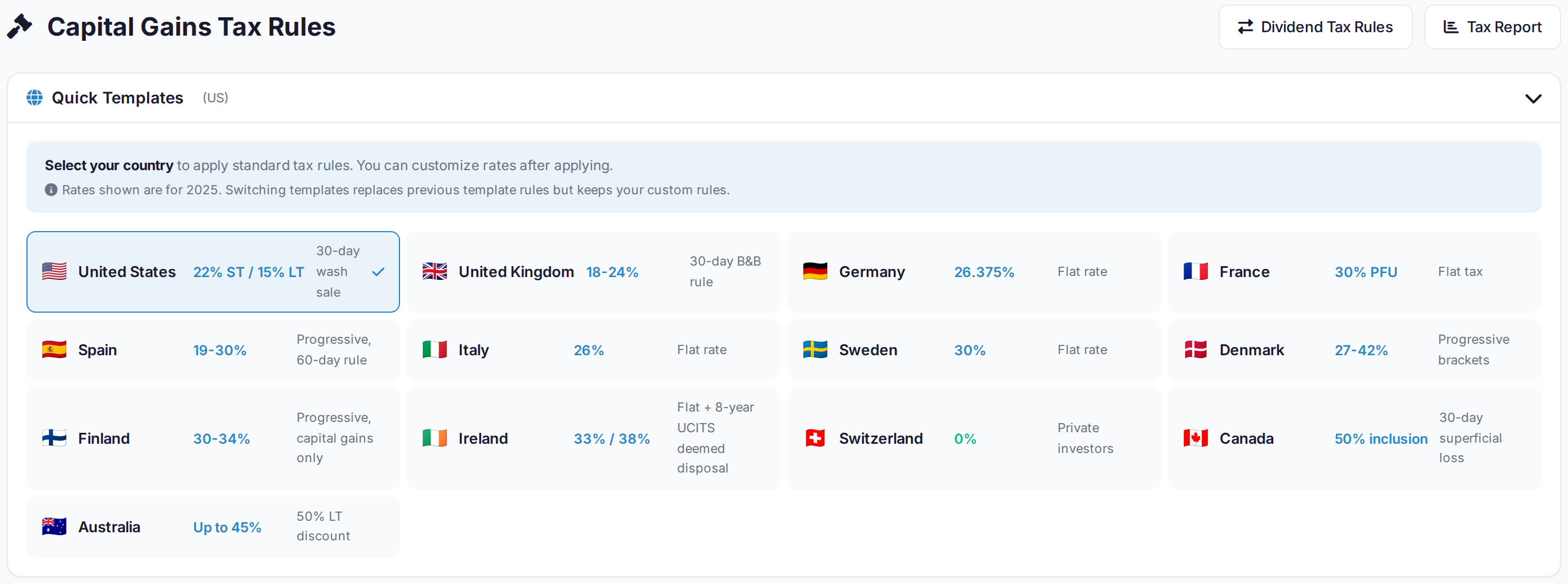Click the Australia flag icon
1568x584 pixels.
point(54,527)
